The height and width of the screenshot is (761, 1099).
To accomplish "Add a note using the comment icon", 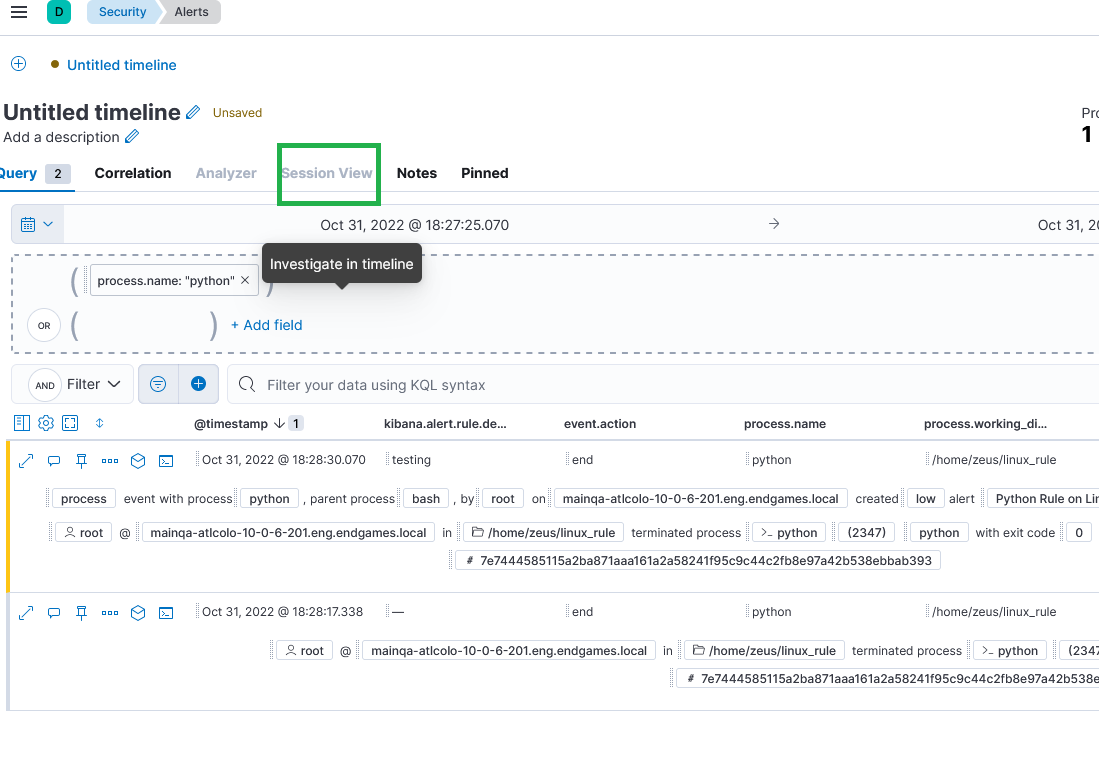I will click(53, 460).
